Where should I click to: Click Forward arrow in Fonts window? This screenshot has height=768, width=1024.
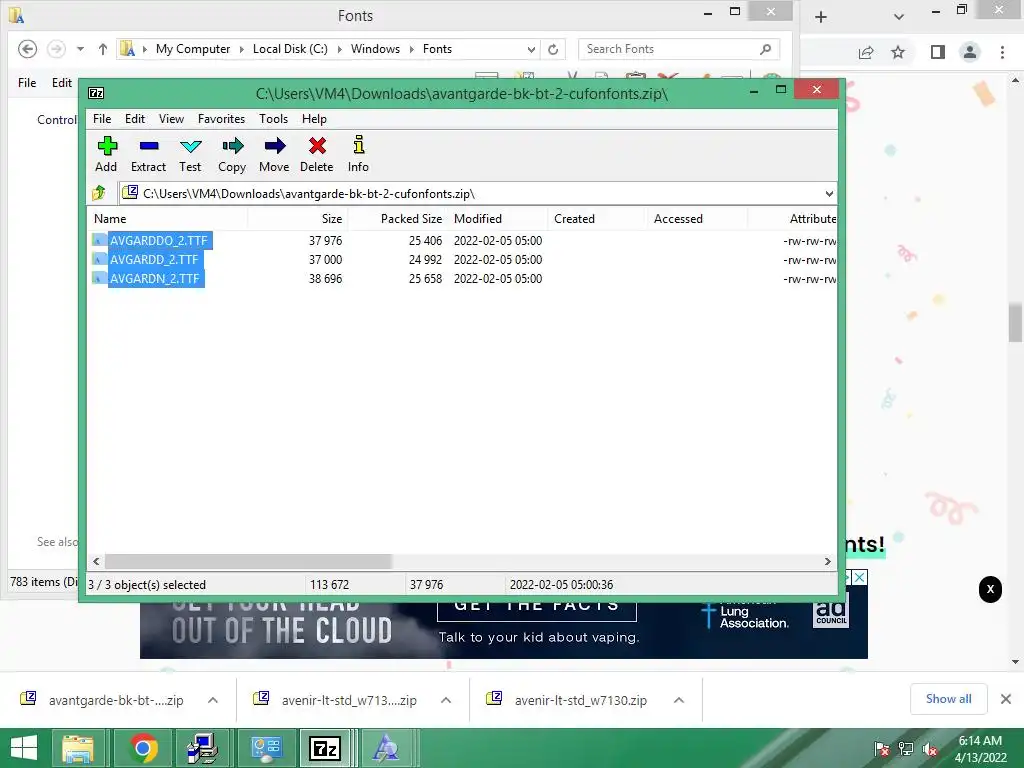(x=56, y=49)
